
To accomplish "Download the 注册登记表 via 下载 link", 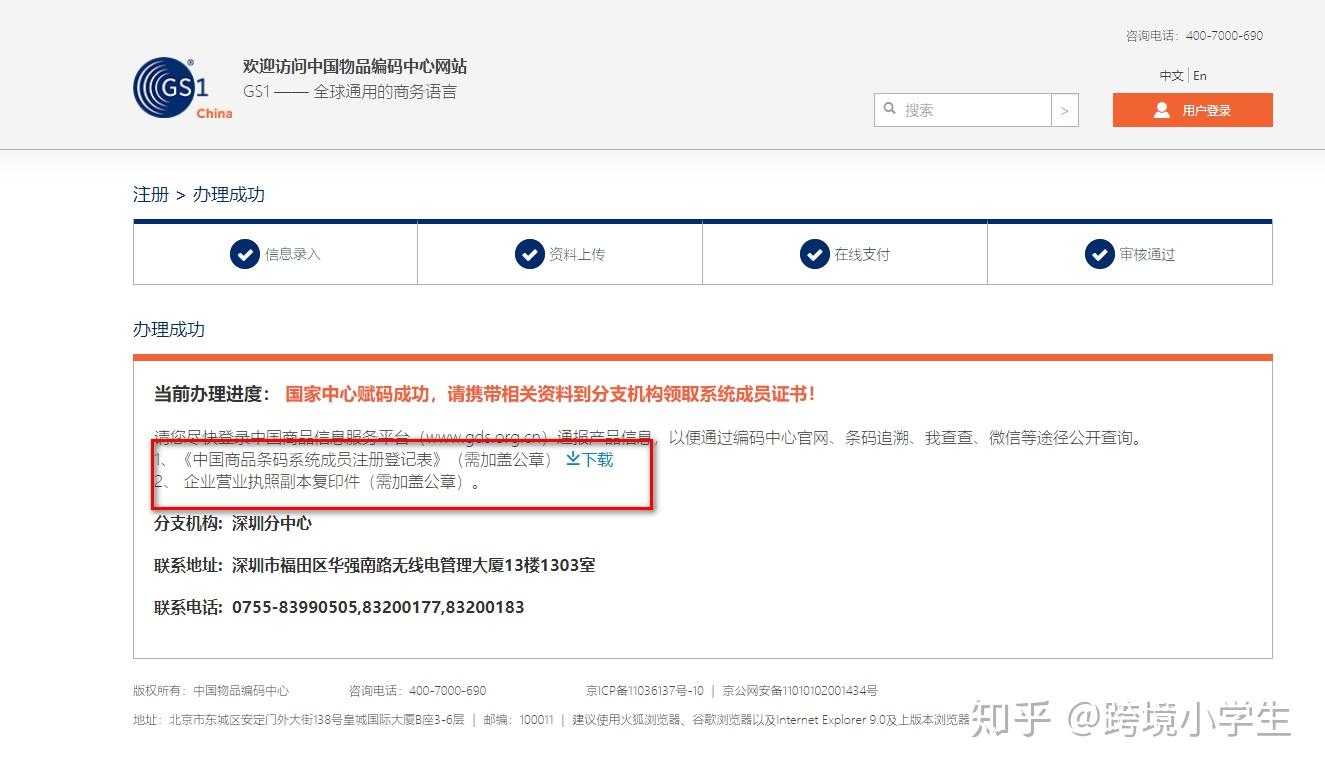I will pyautogui.click(x=596, y=460).
